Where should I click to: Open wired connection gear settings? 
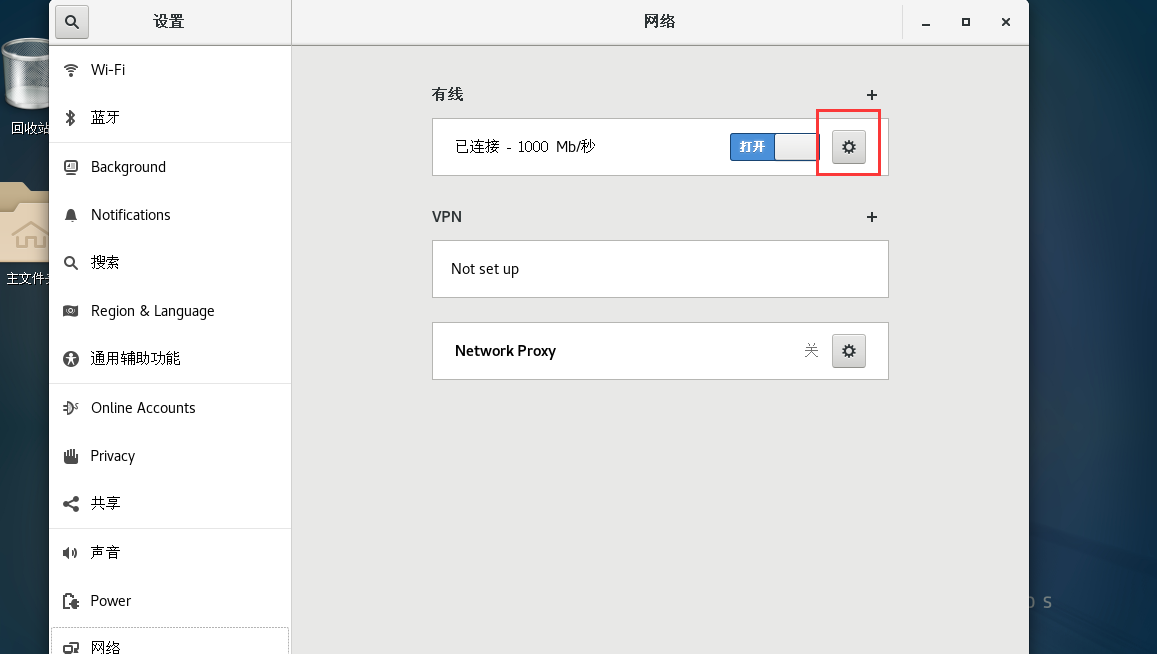849,147
